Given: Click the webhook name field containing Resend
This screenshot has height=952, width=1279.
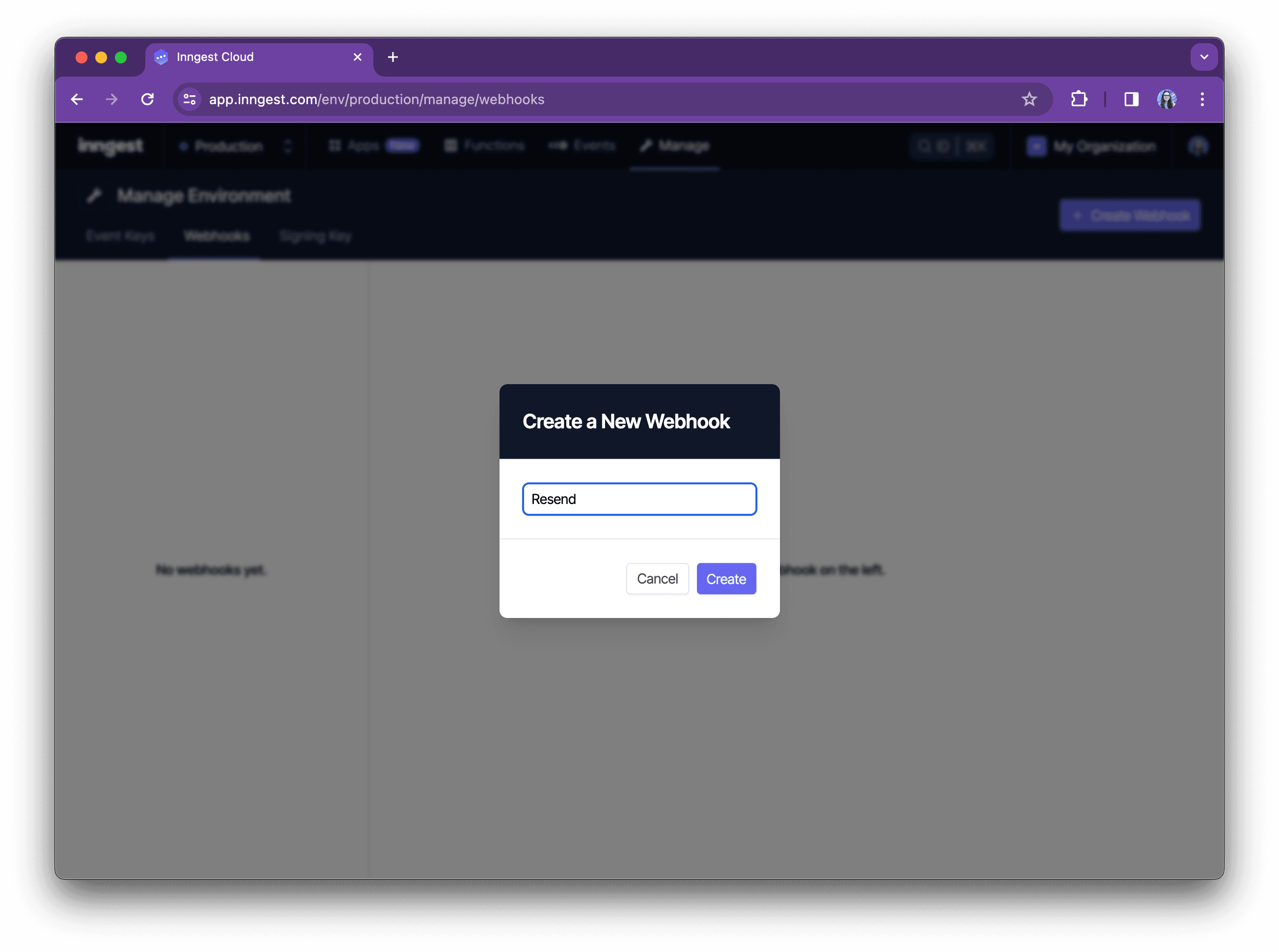Looking at the screenshot, I should (x=639, y=499).
